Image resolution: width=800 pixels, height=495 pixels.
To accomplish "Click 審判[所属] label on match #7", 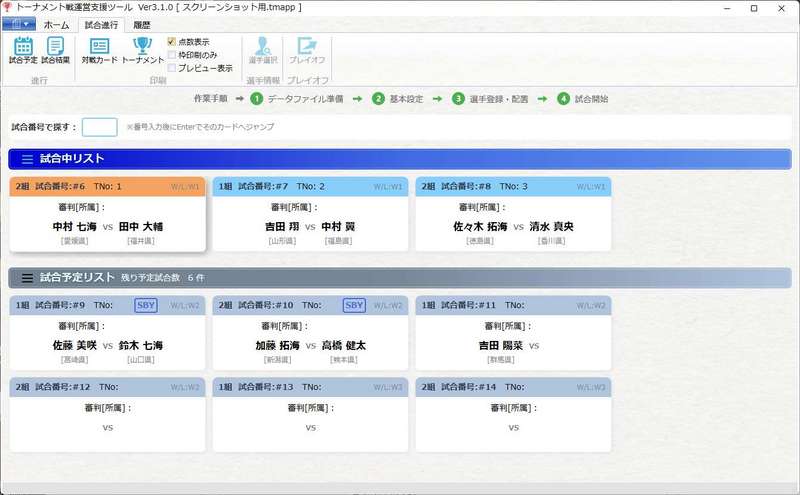I will pos(294,207).
